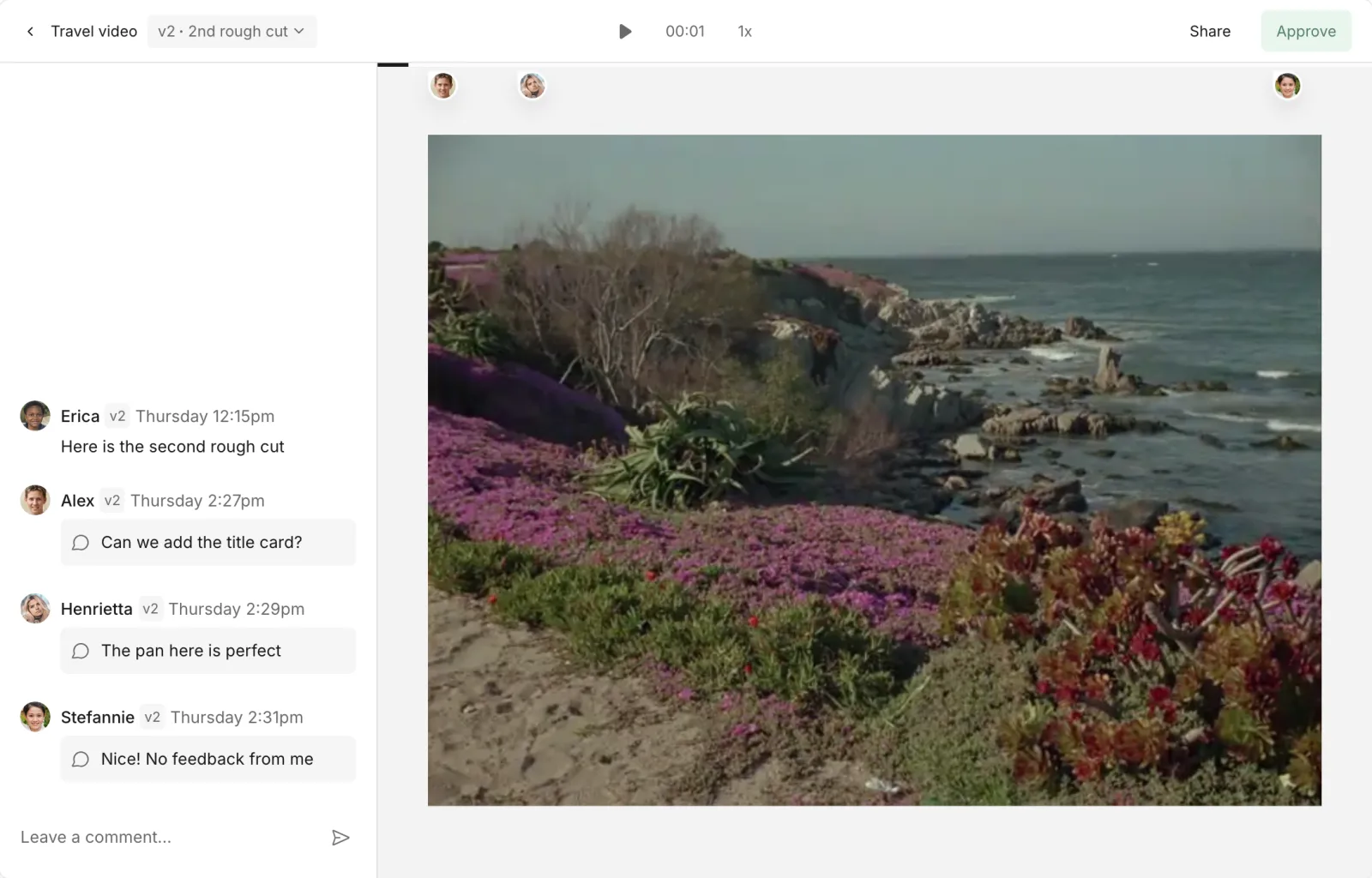Click the video preview frame
Image resolution: width=1372 pixels, height=878 pixels.
[874, 470]
